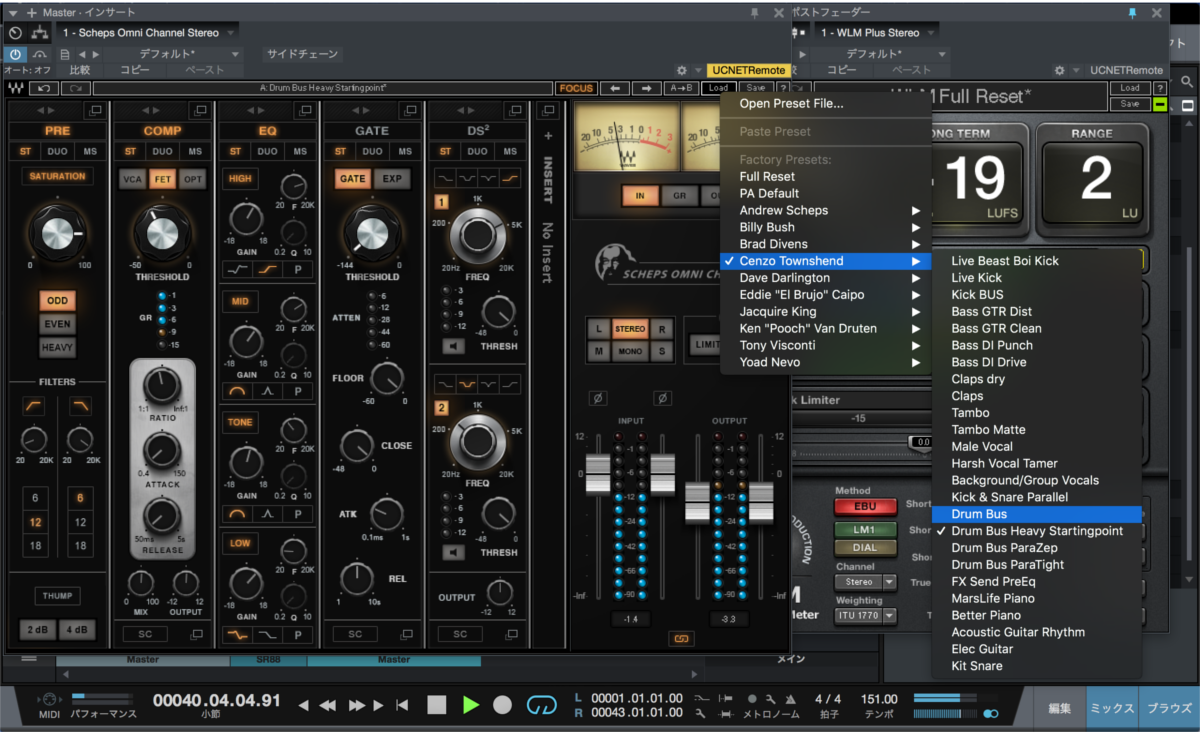Screen dimensions: 1200x732
Task: Select the high-pass filter shape icon in PRE
Action: click(x=34, y=405)
